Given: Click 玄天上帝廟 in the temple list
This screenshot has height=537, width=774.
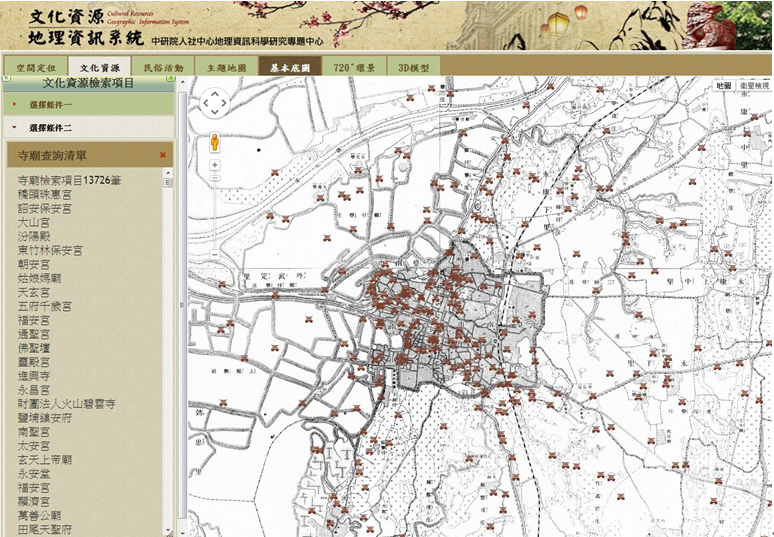Looking at the screenshot, I should [x=45, y=459].
